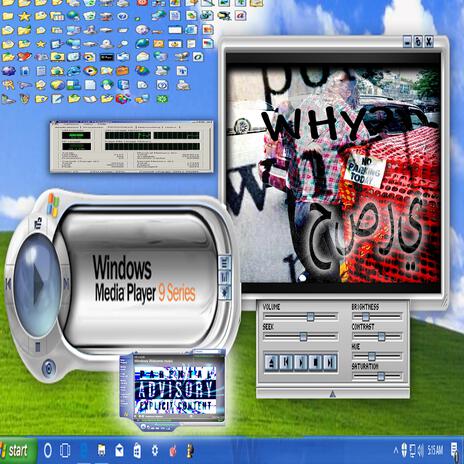Open the notepad-with-pencil desktop icon
This screenshot has width=464, height=464.
pyautogui.click(x=57, y=99)
